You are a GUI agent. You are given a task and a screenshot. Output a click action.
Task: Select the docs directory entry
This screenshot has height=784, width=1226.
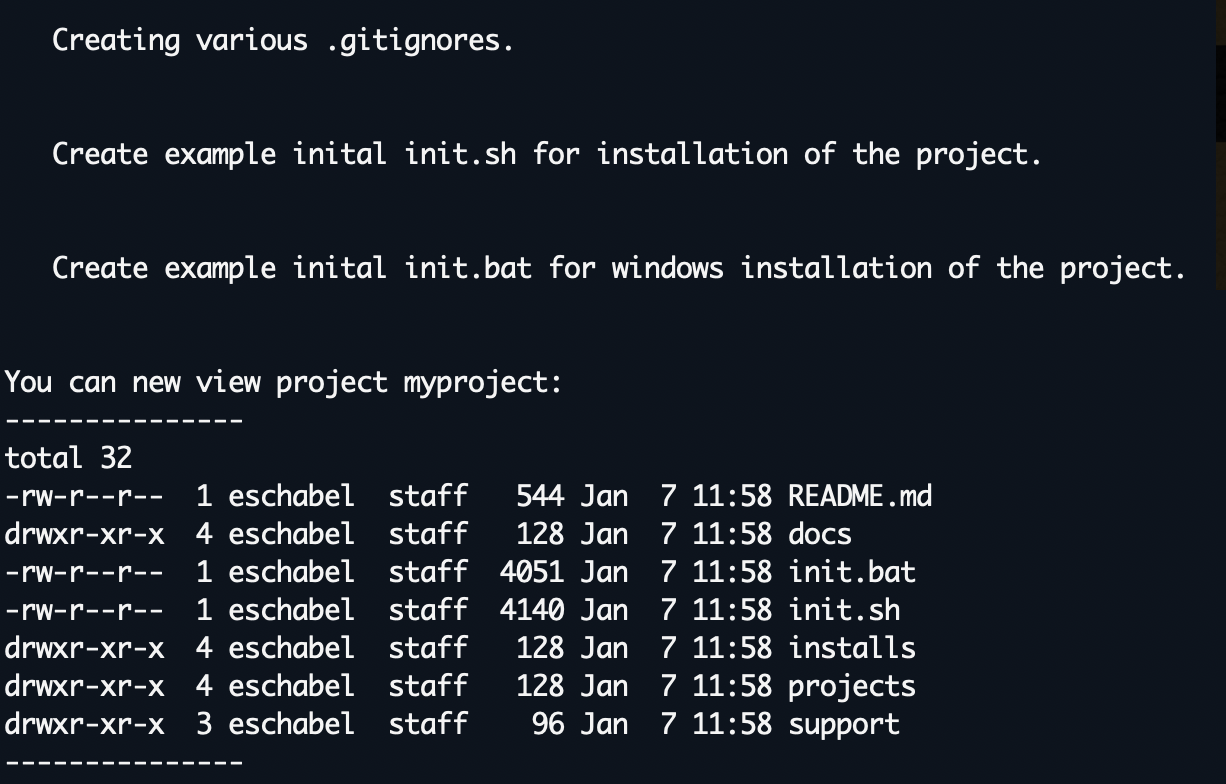[x=820, y=534]
